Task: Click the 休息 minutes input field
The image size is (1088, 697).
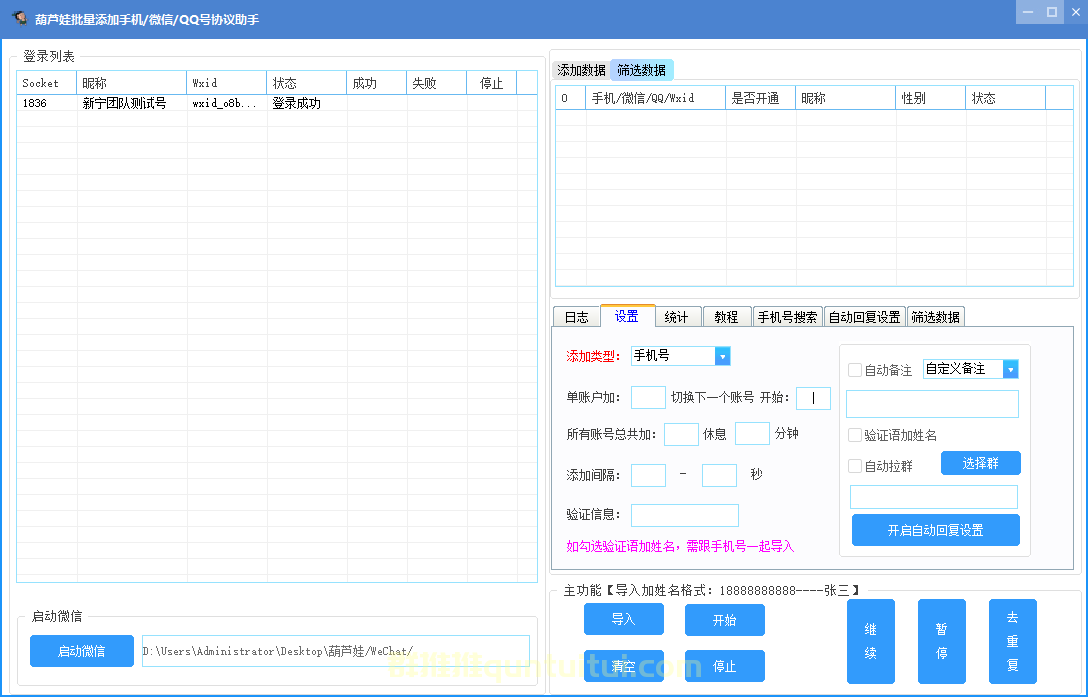Action: [752, 433]
